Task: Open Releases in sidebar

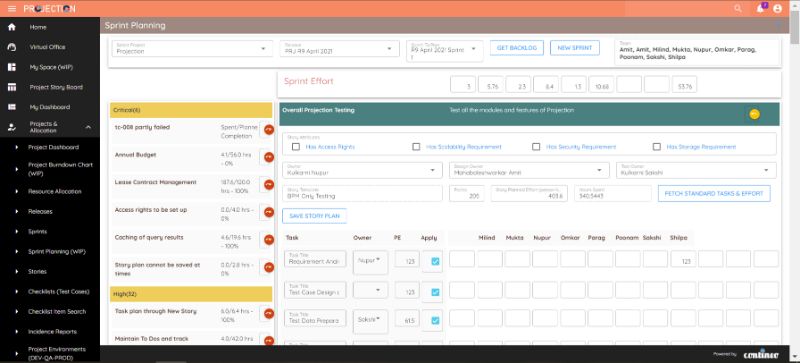Action: (40, 211)
